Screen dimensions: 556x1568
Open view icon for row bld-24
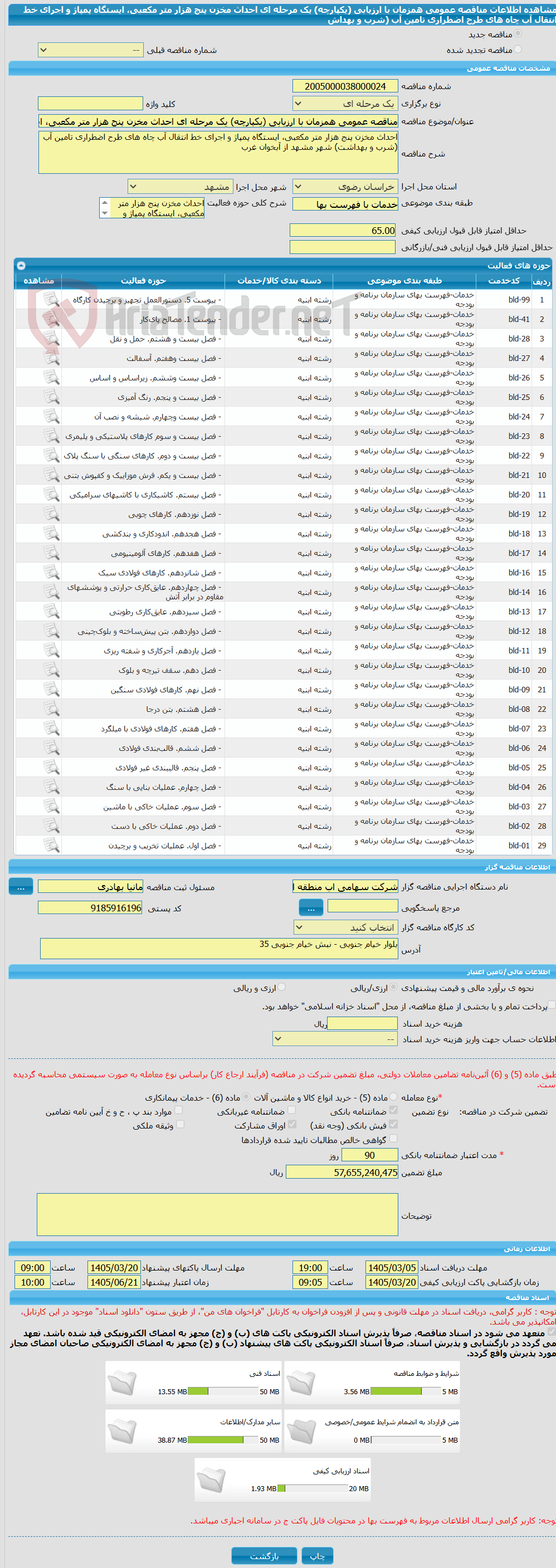point(52,416)
